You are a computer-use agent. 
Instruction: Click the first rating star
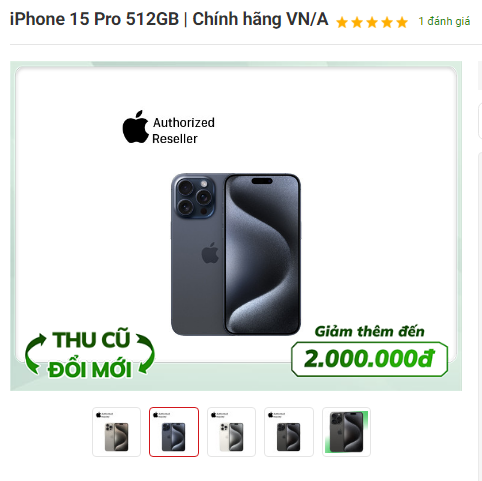(x=342, y=22)
